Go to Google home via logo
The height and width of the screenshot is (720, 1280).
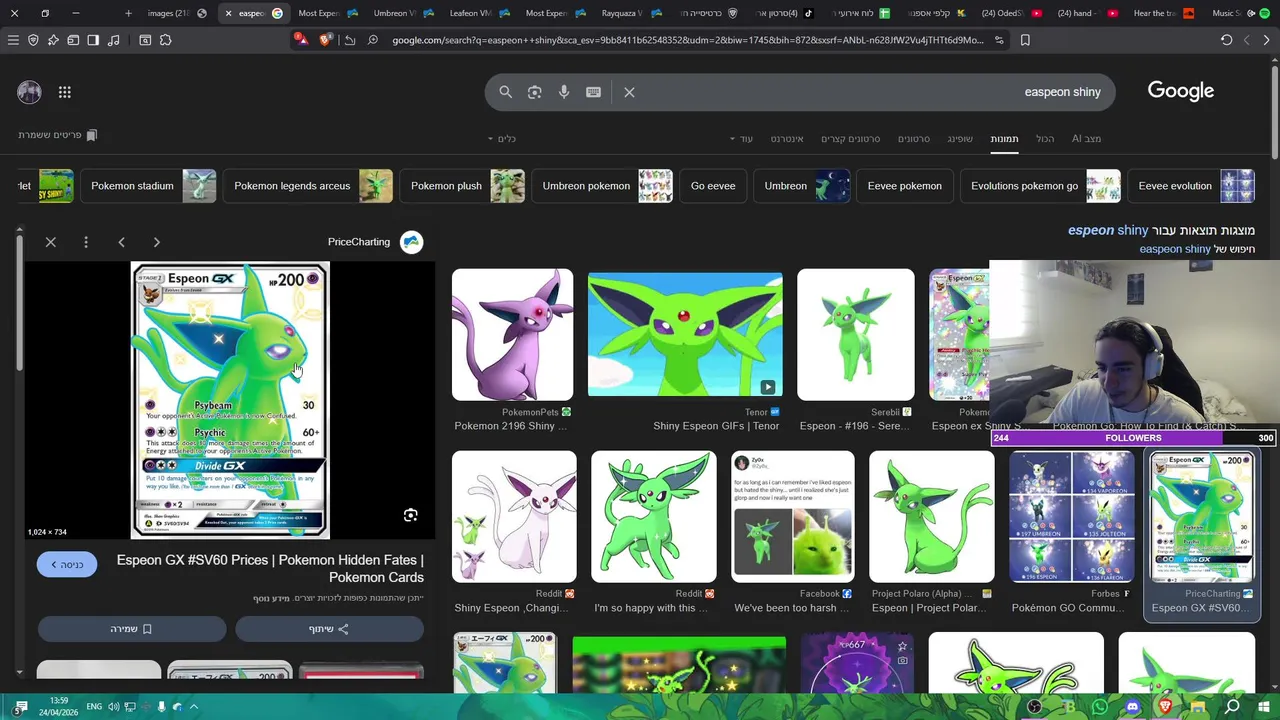pos(1181,91)
